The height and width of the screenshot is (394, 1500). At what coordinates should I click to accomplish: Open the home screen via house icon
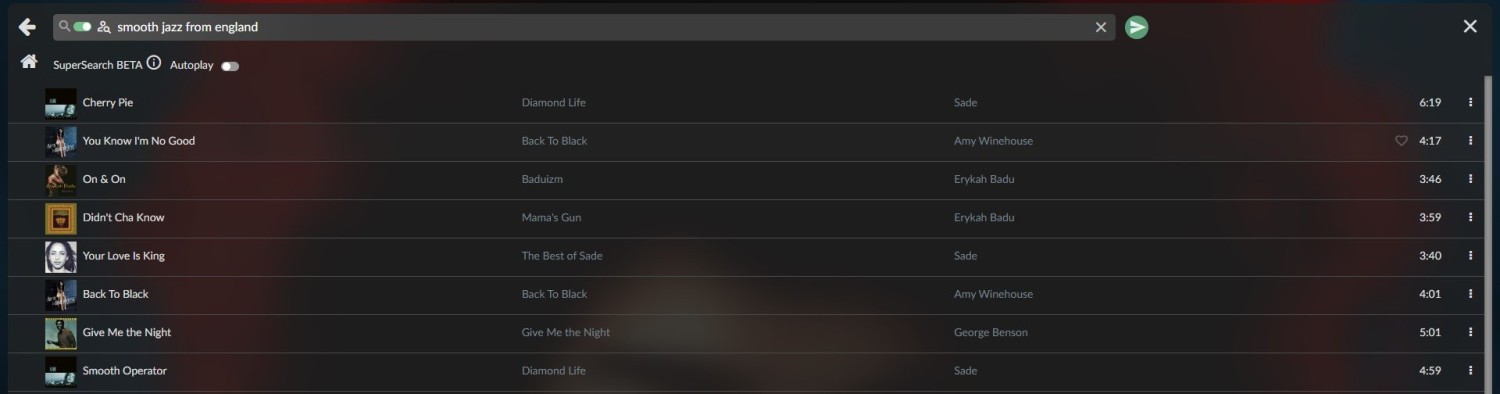[x=29, y=63]
